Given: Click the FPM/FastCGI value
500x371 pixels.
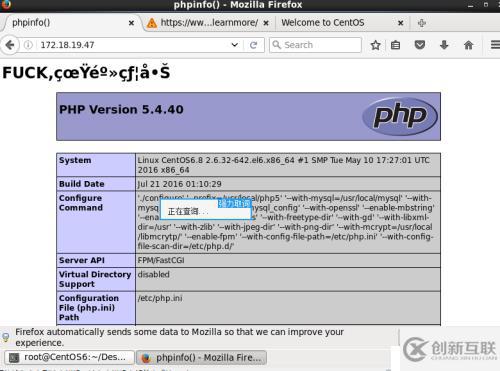Looking at the screenshot, I should [x=161, y=260].
